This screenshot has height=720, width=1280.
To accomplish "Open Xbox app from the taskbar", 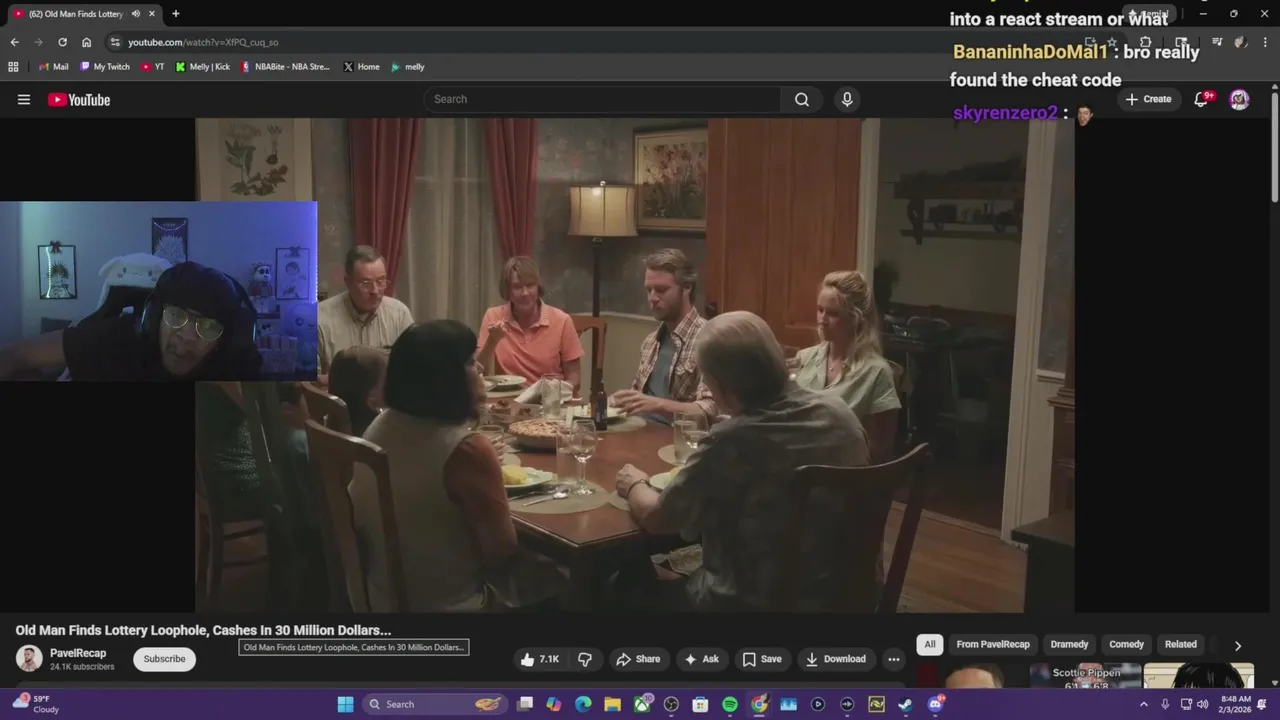I will 642,704.
